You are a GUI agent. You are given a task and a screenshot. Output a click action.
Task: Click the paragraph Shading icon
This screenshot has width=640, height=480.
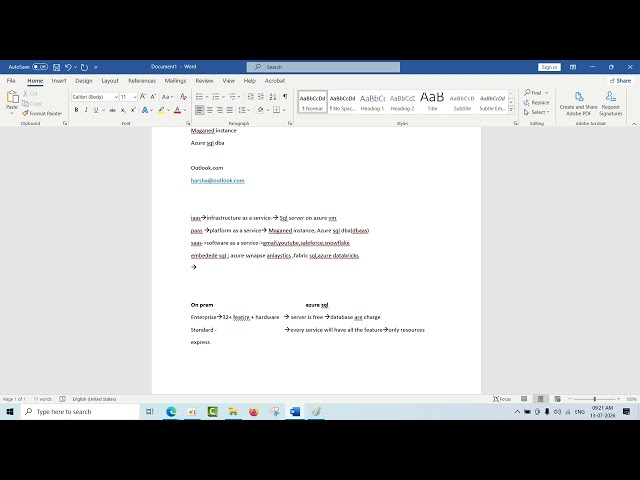tap(260, 110)
